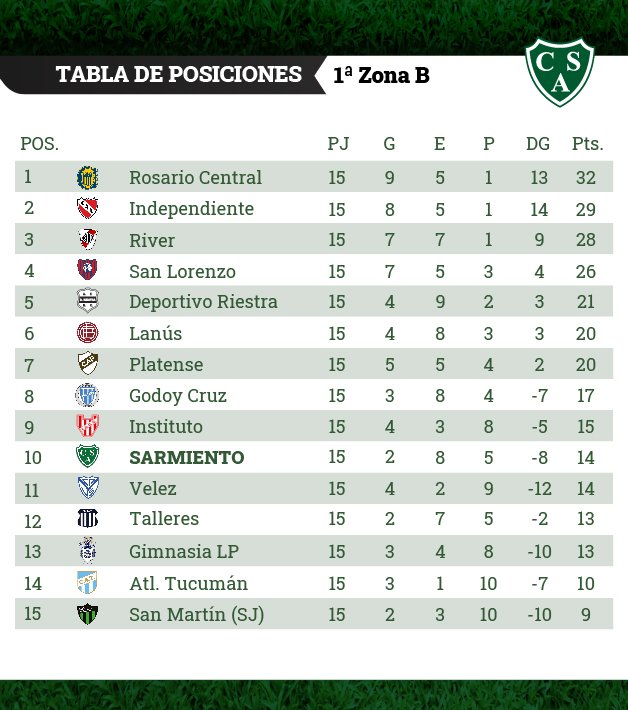Screen dimensions: 628x710
Task: Click the Platense club crest
Action: pyautogui.click(x=88, y=364)
